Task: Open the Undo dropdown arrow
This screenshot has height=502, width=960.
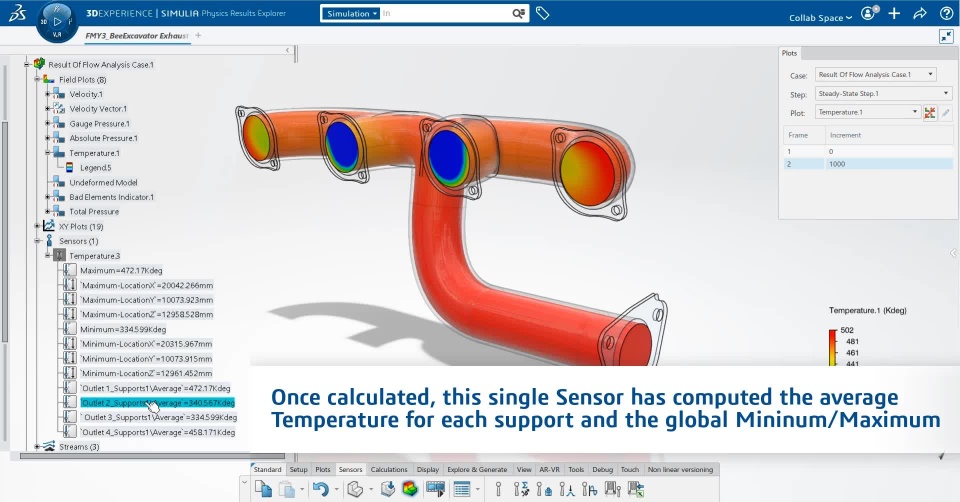Action: point(336,489)
